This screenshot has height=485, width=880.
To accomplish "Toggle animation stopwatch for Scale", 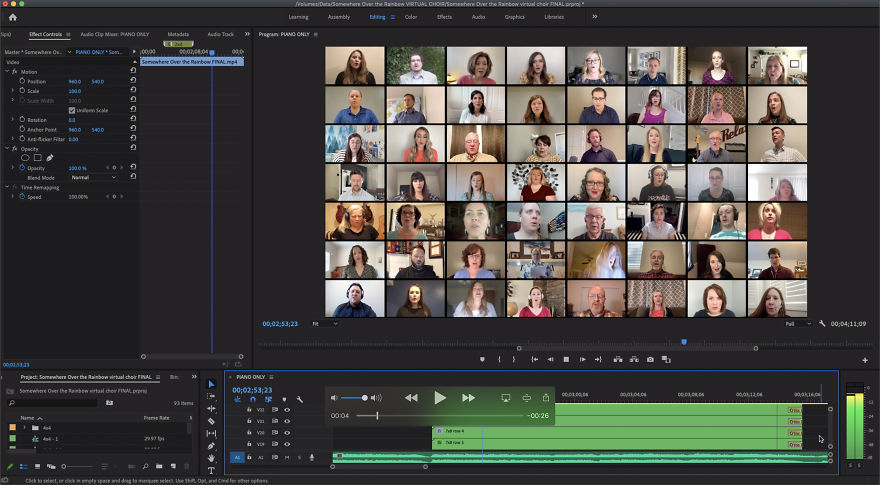I will pyautogui.click(x=22, y=91).
